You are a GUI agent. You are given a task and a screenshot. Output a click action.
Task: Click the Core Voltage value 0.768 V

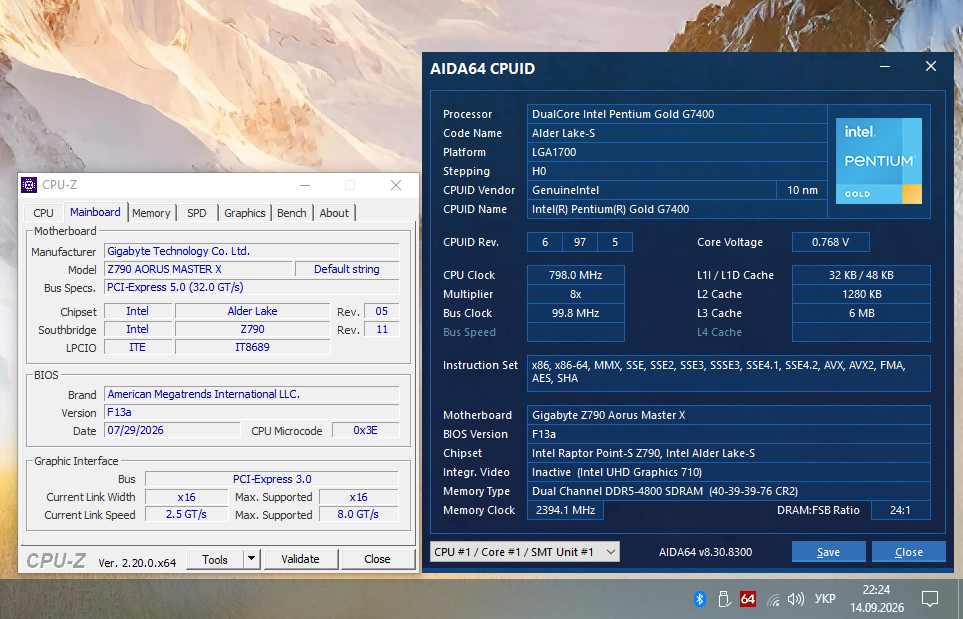[x=830, y=242]
